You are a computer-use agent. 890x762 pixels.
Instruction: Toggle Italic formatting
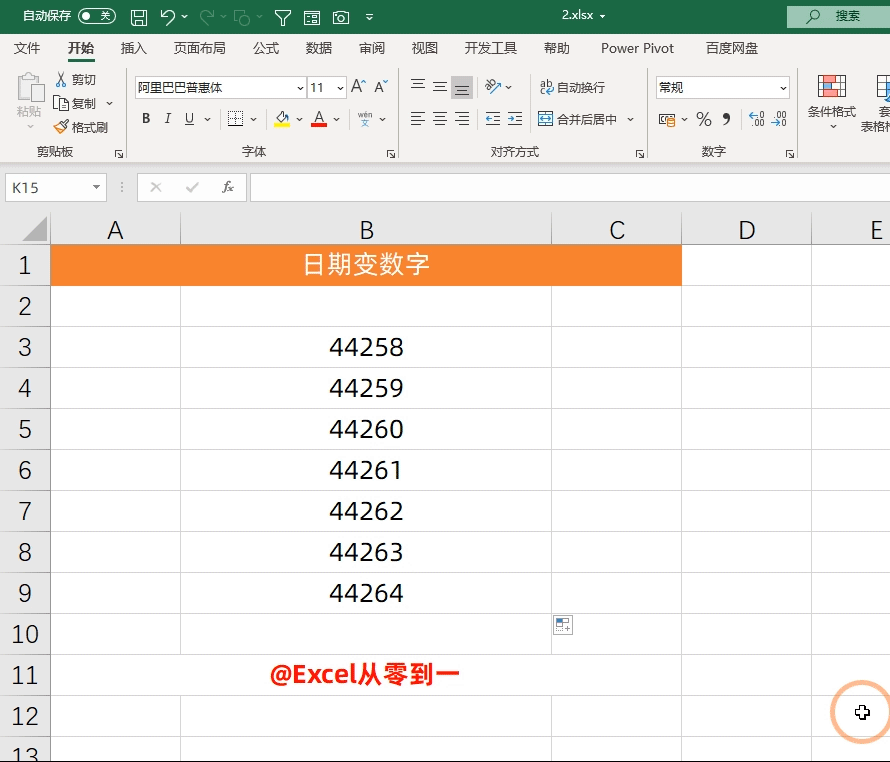tap(167, 119)
